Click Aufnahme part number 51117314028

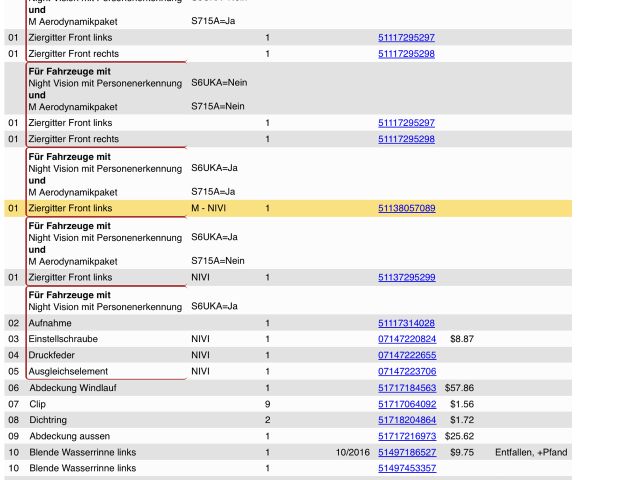(406, 323)
